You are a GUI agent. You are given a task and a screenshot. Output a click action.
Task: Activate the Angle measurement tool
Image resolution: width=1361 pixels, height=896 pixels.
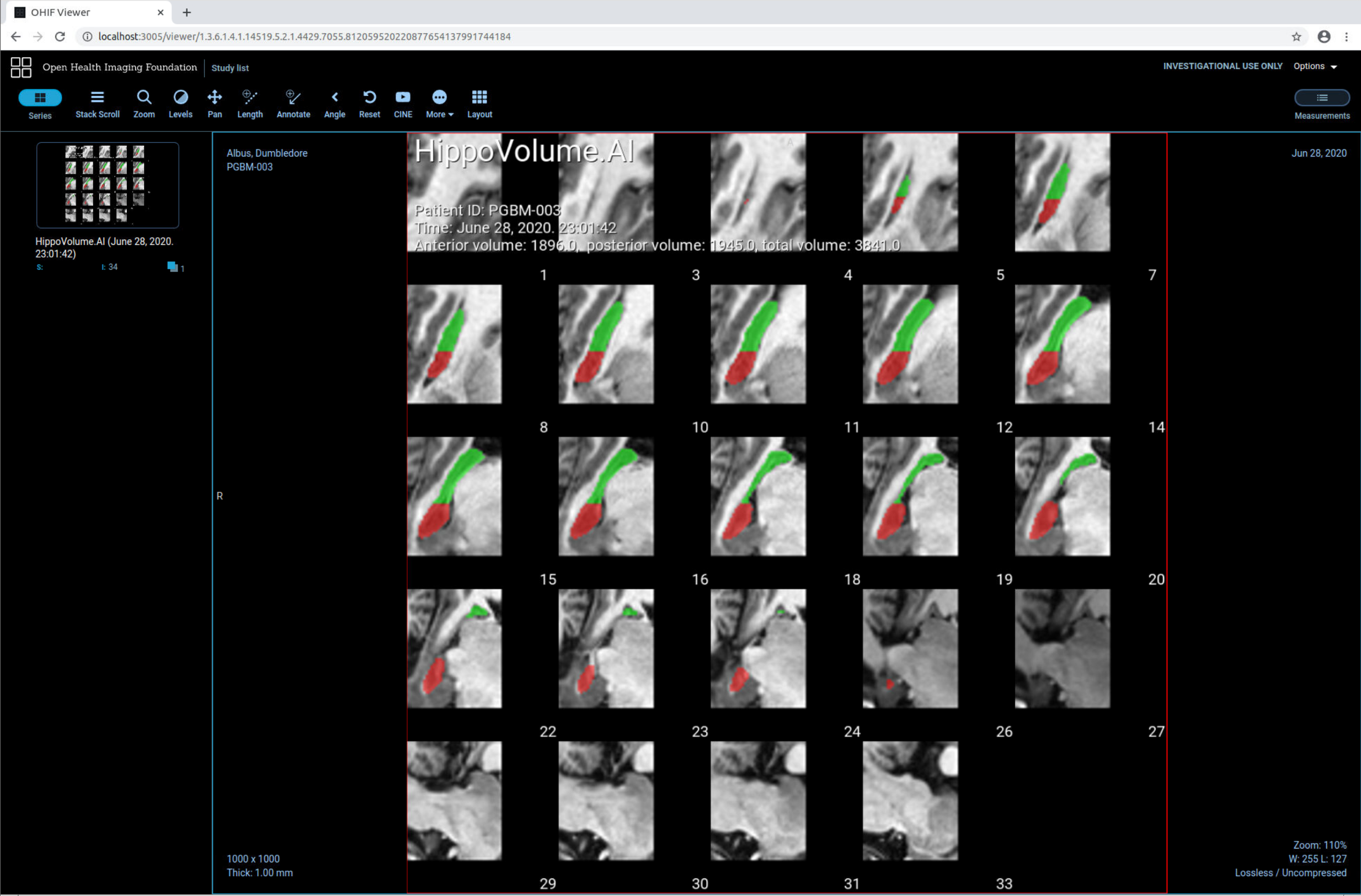coord(334,104)
